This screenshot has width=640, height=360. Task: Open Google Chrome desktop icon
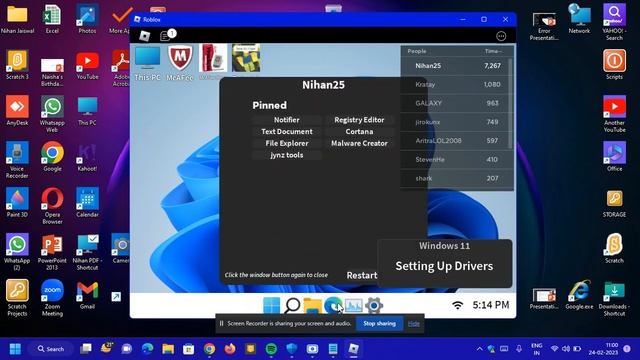pos(52,157)
